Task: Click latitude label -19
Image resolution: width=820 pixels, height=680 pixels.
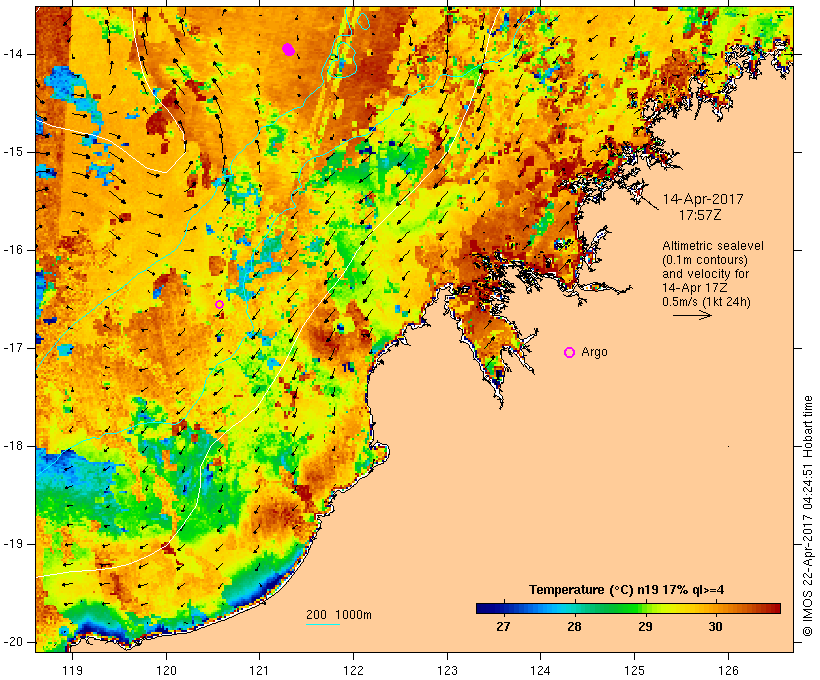Action: point(12,545)
